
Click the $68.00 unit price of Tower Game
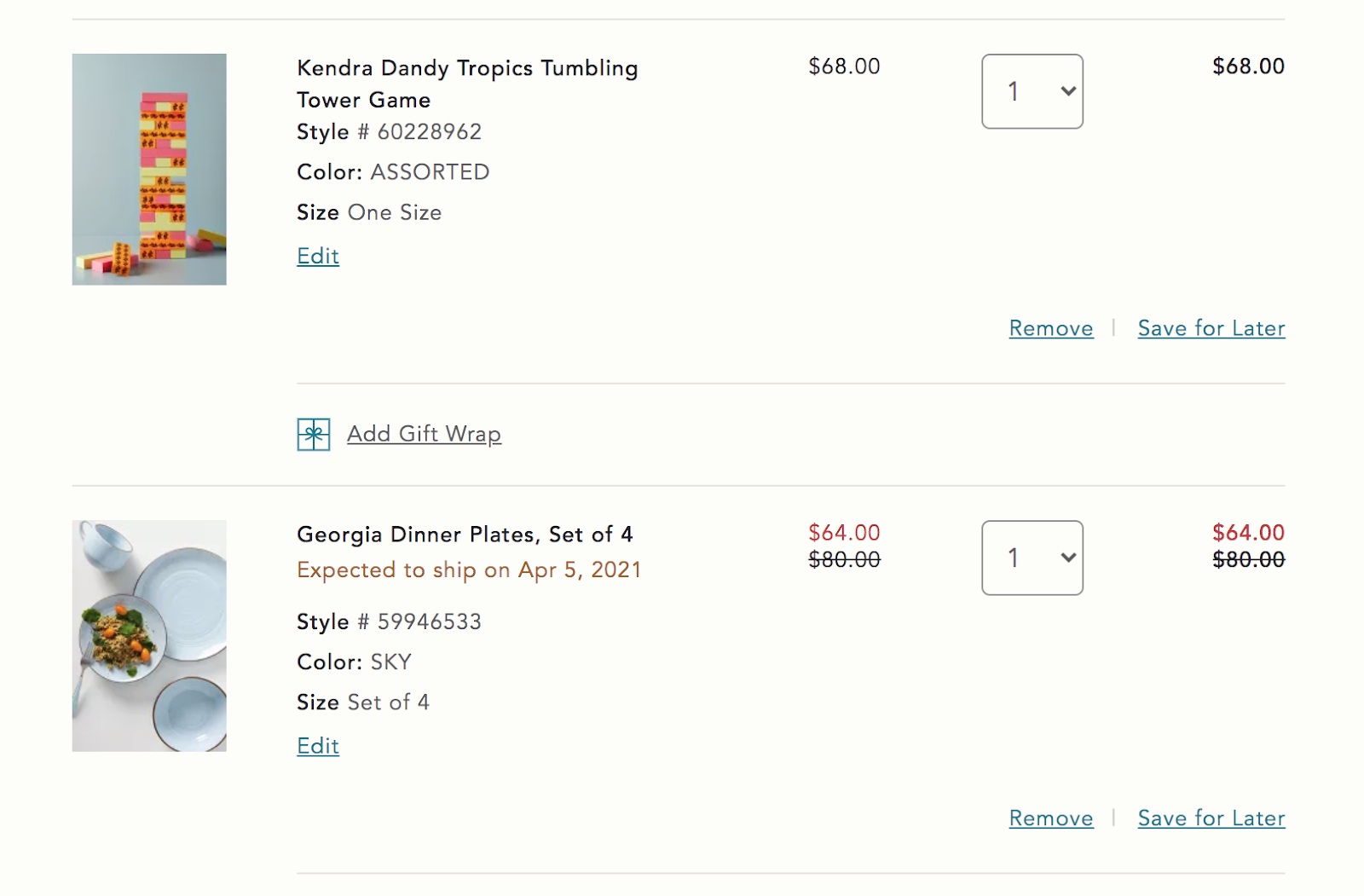(x=844, y=66)
